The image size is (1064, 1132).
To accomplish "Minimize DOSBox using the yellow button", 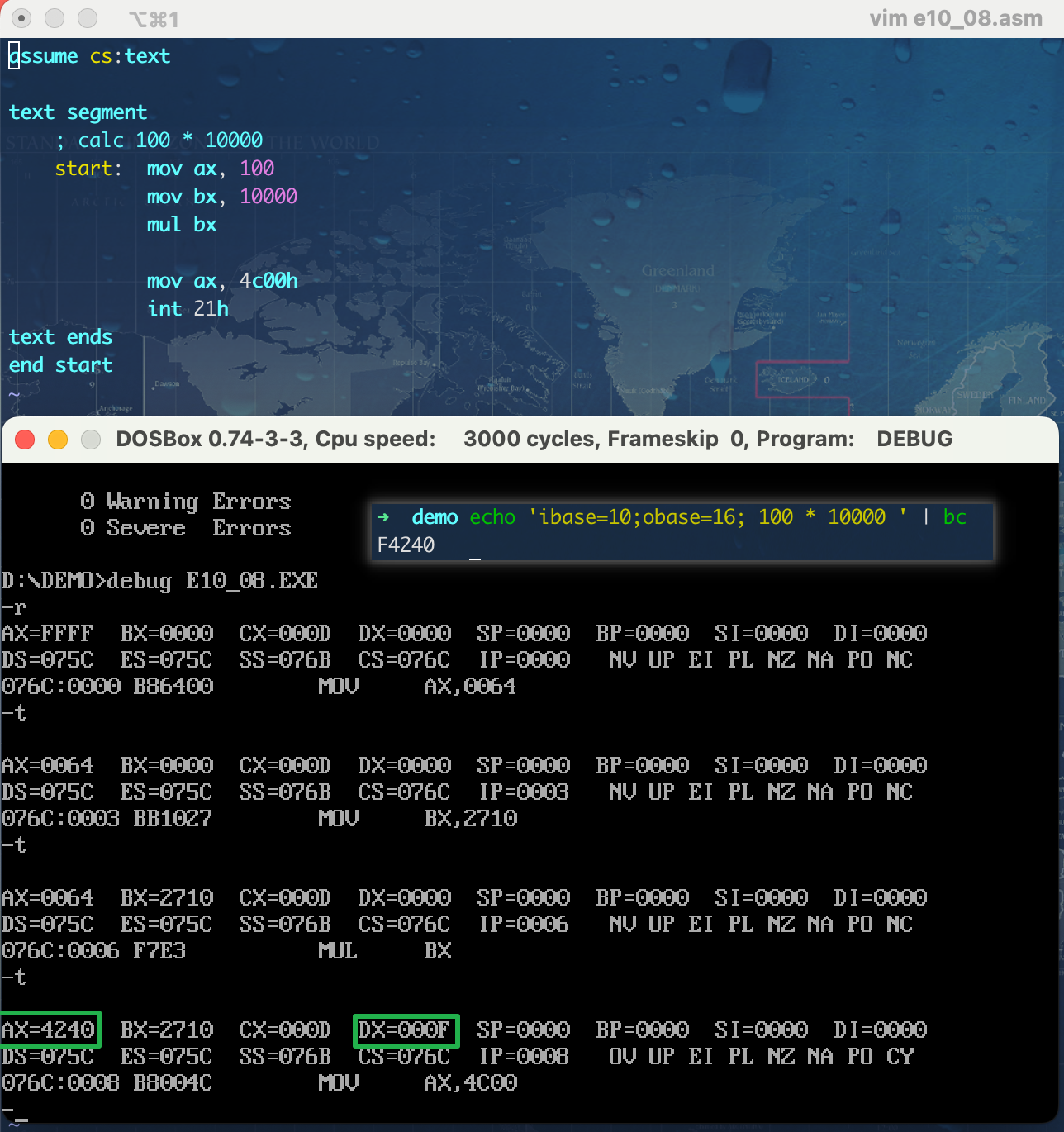I will click(58, 440).
